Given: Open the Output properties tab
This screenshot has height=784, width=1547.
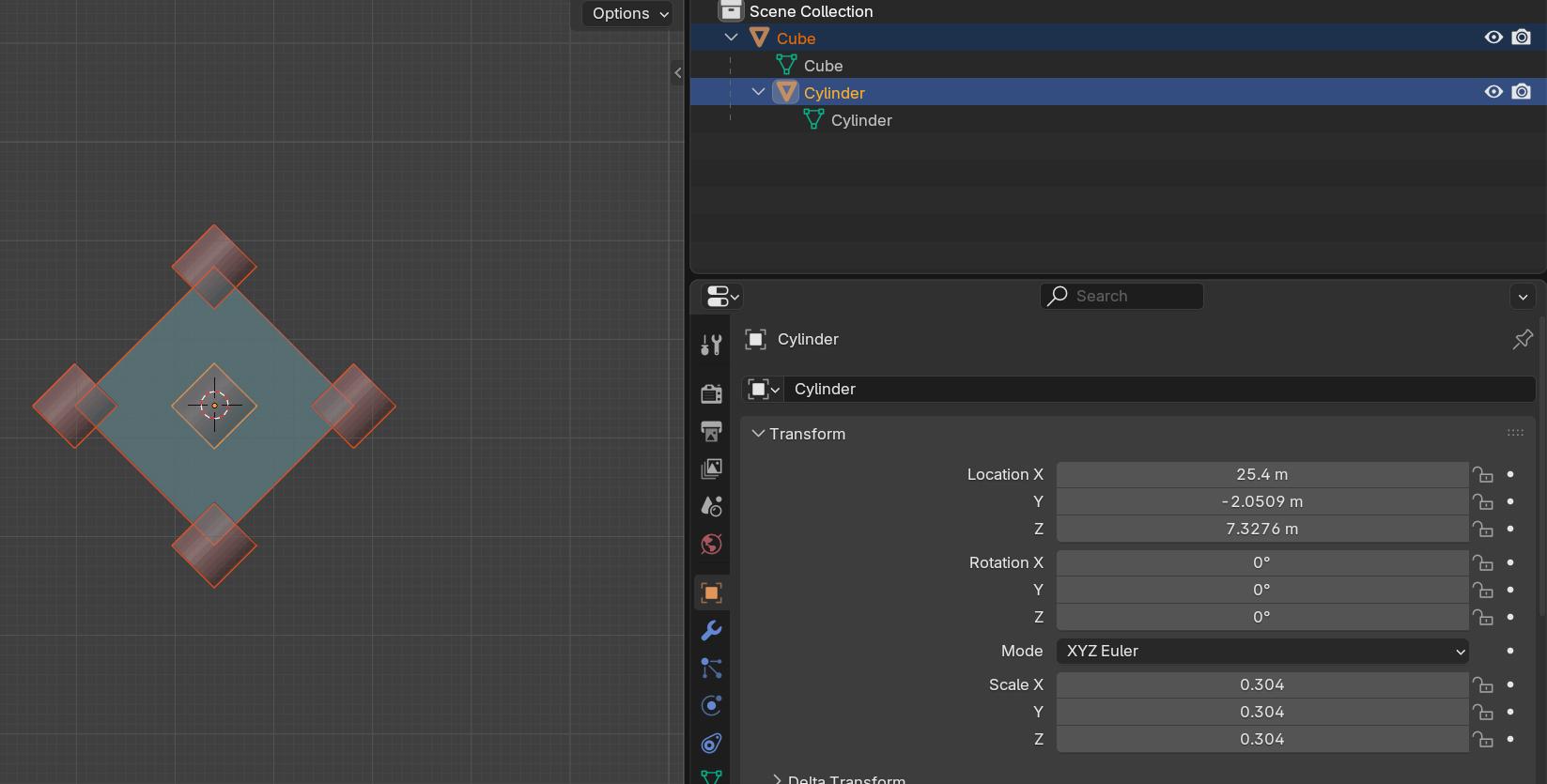Looking at the screenshot, I should click(711, 431).
